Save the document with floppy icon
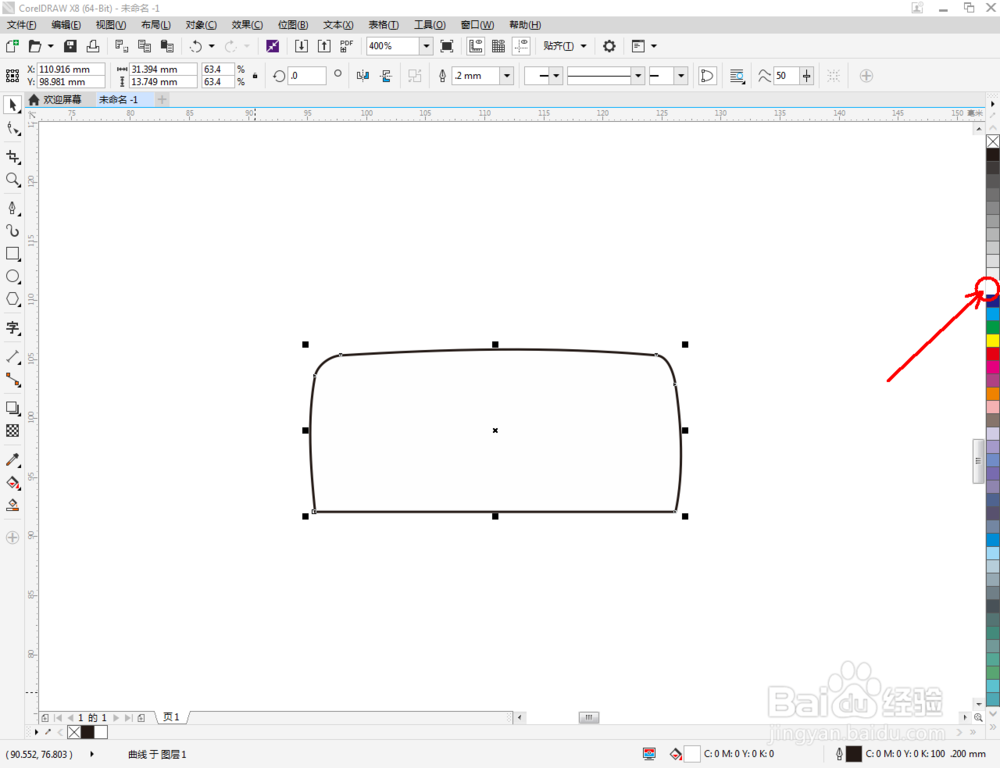1000x768 pixels. click(x=70, y=46)
